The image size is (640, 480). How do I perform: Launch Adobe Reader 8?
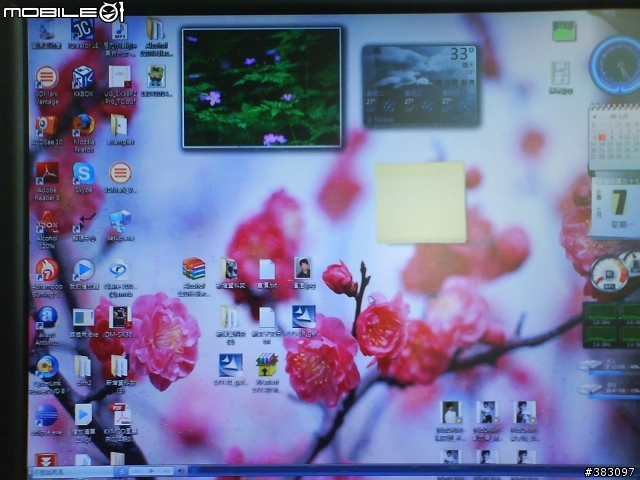(x=47, y=173)
